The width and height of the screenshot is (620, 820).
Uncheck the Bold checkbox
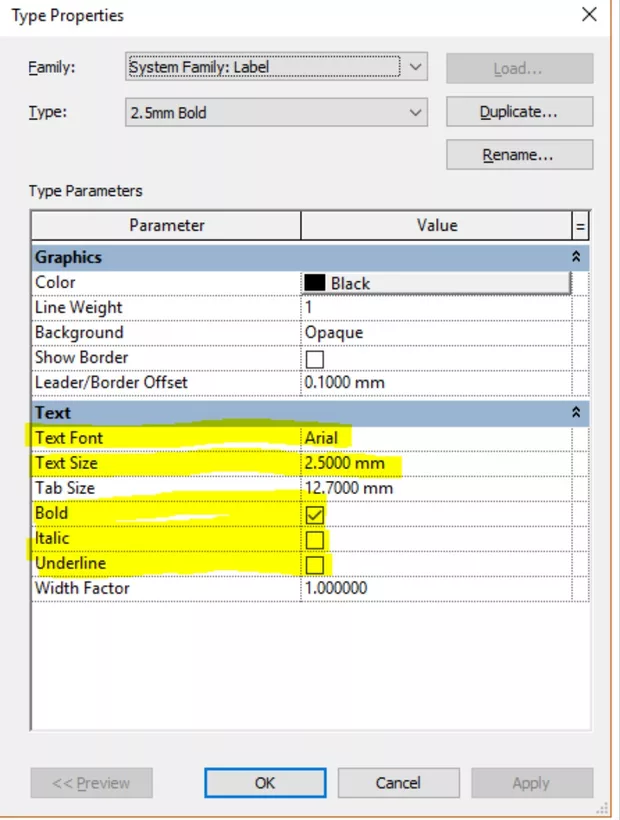(315, 515)
